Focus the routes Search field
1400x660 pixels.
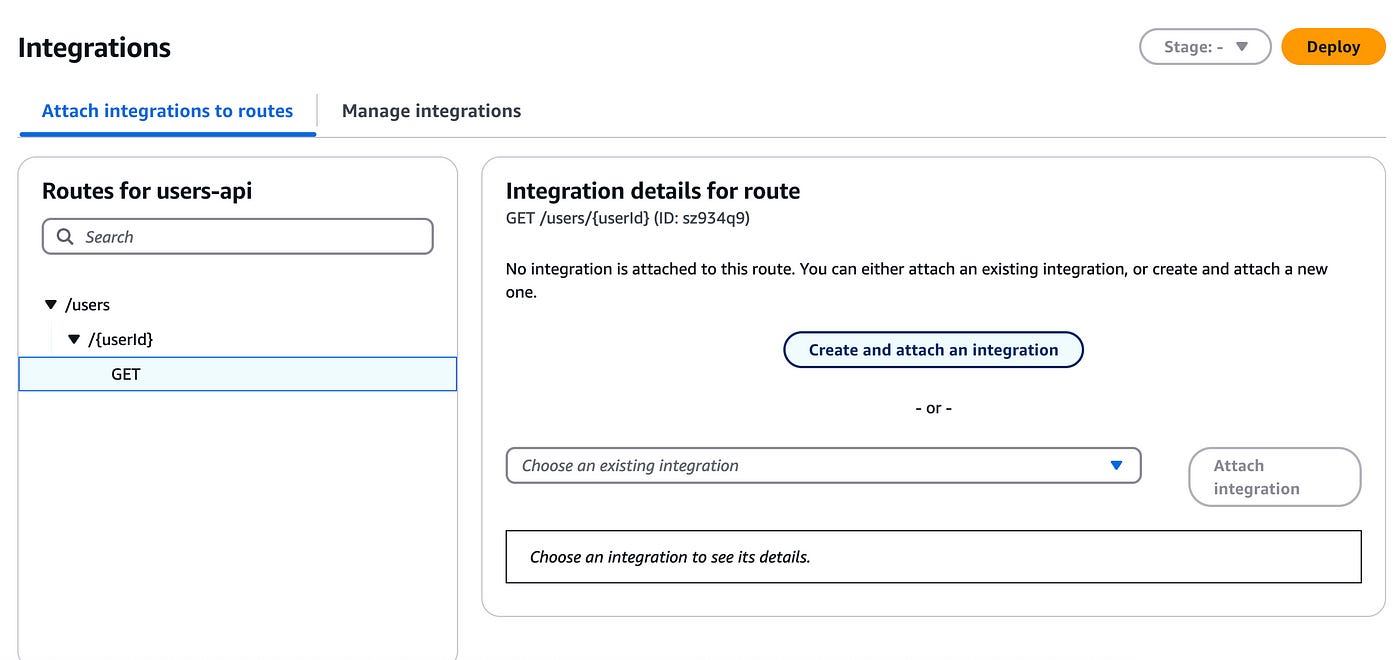(237, 237)
